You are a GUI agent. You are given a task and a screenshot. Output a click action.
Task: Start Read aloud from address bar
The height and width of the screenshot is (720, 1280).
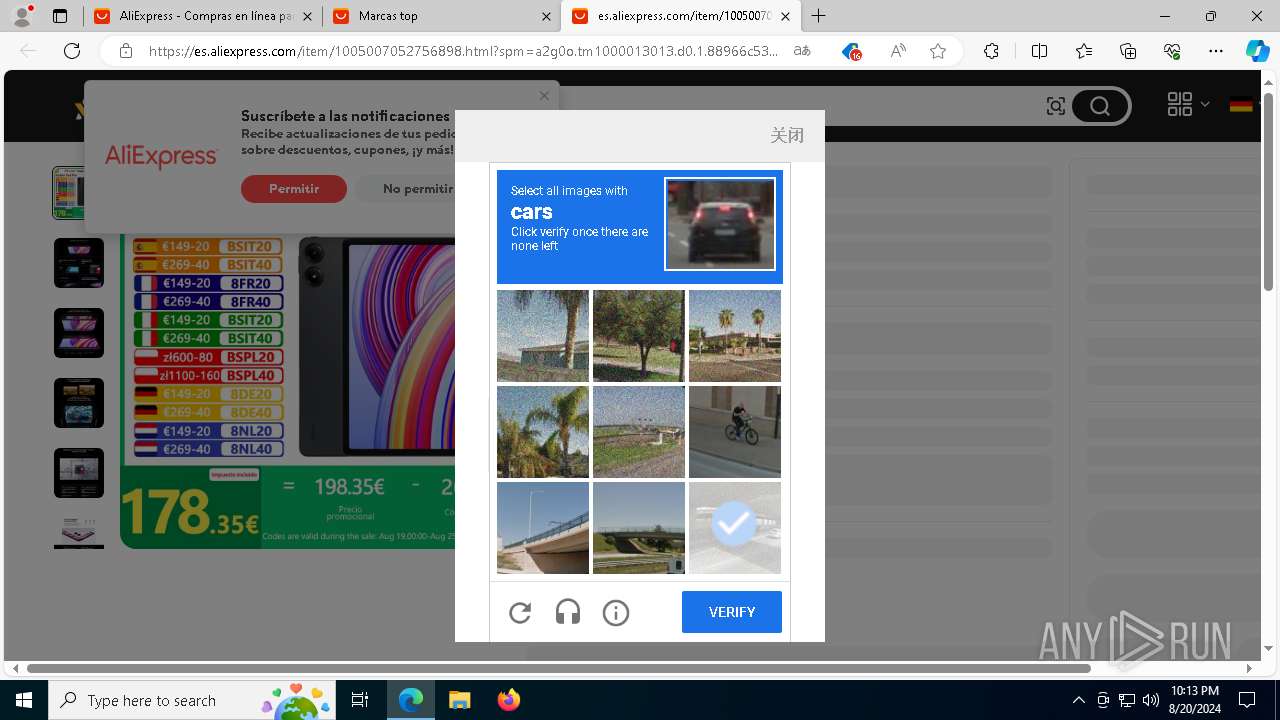click(898, 51)
